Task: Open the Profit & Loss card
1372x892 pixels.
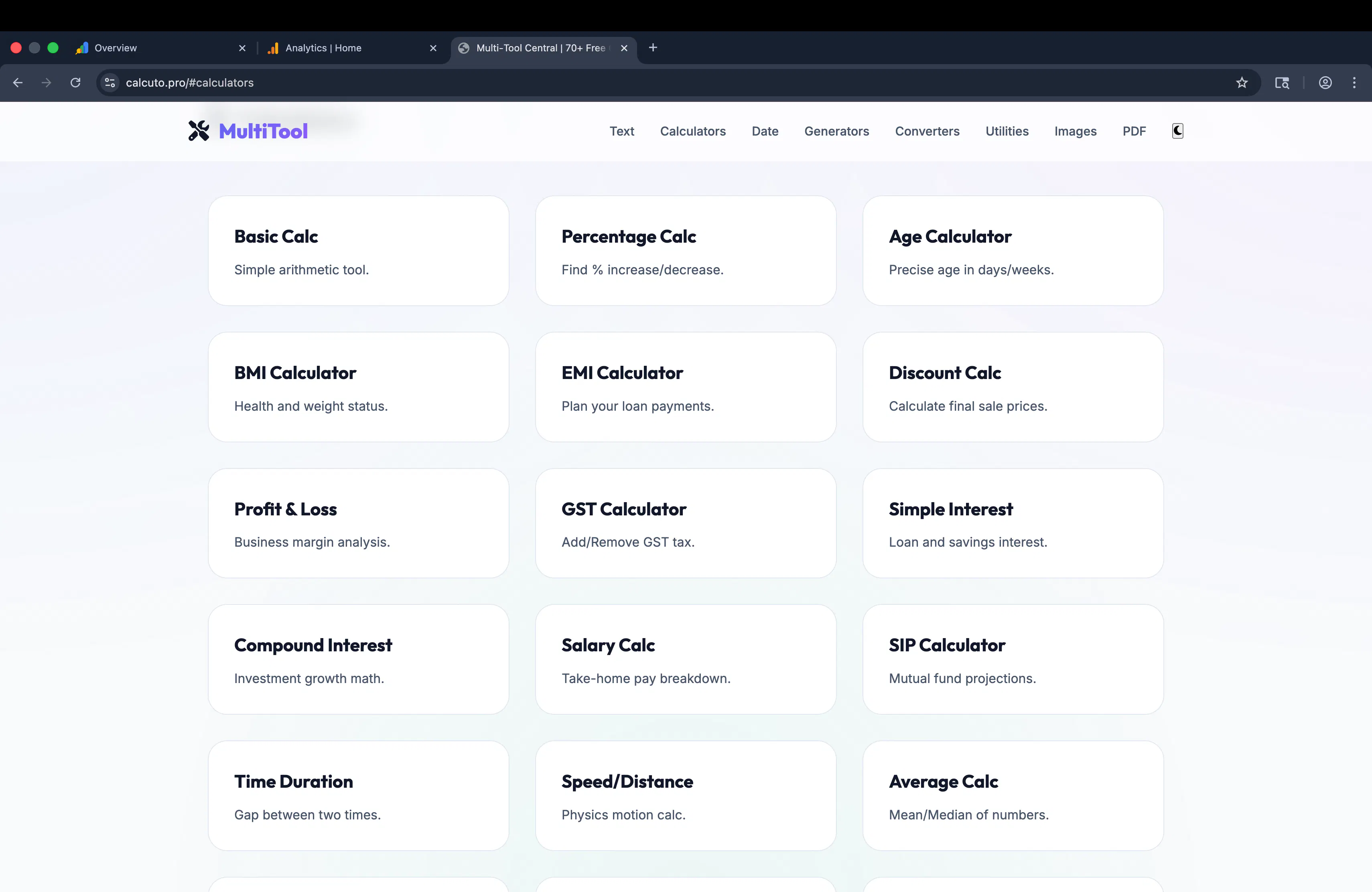Action: [x=359, y=523]
